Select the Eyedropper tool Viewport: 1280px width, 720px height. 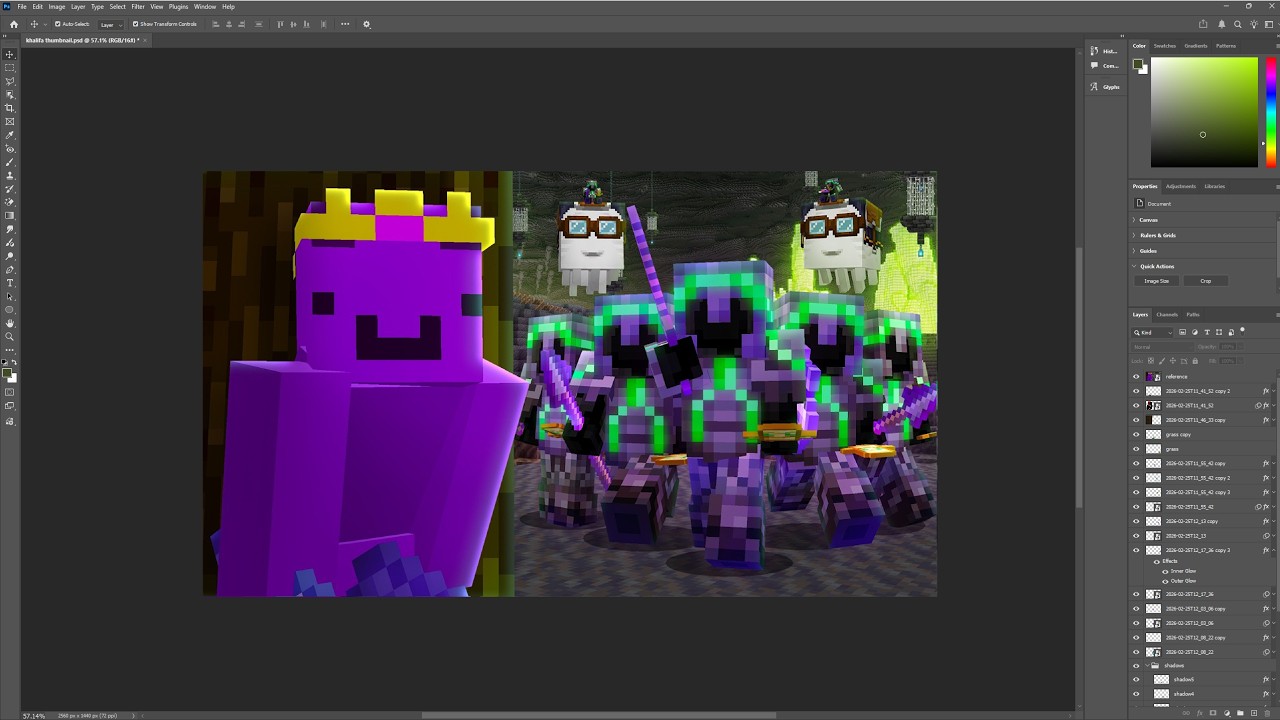10,135
